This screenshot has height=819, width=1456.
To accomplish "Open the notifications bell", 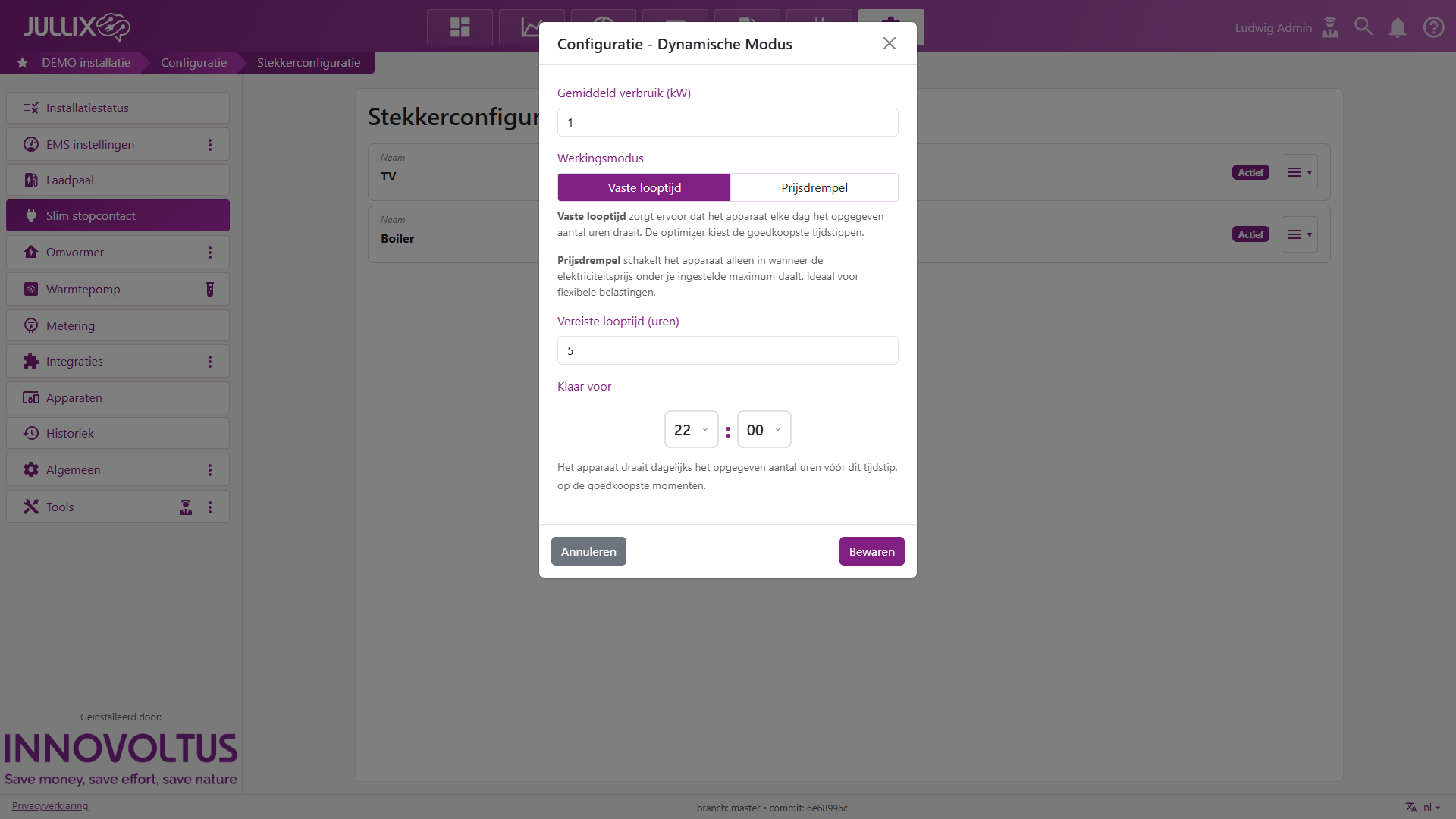I will coord(1398,28).
